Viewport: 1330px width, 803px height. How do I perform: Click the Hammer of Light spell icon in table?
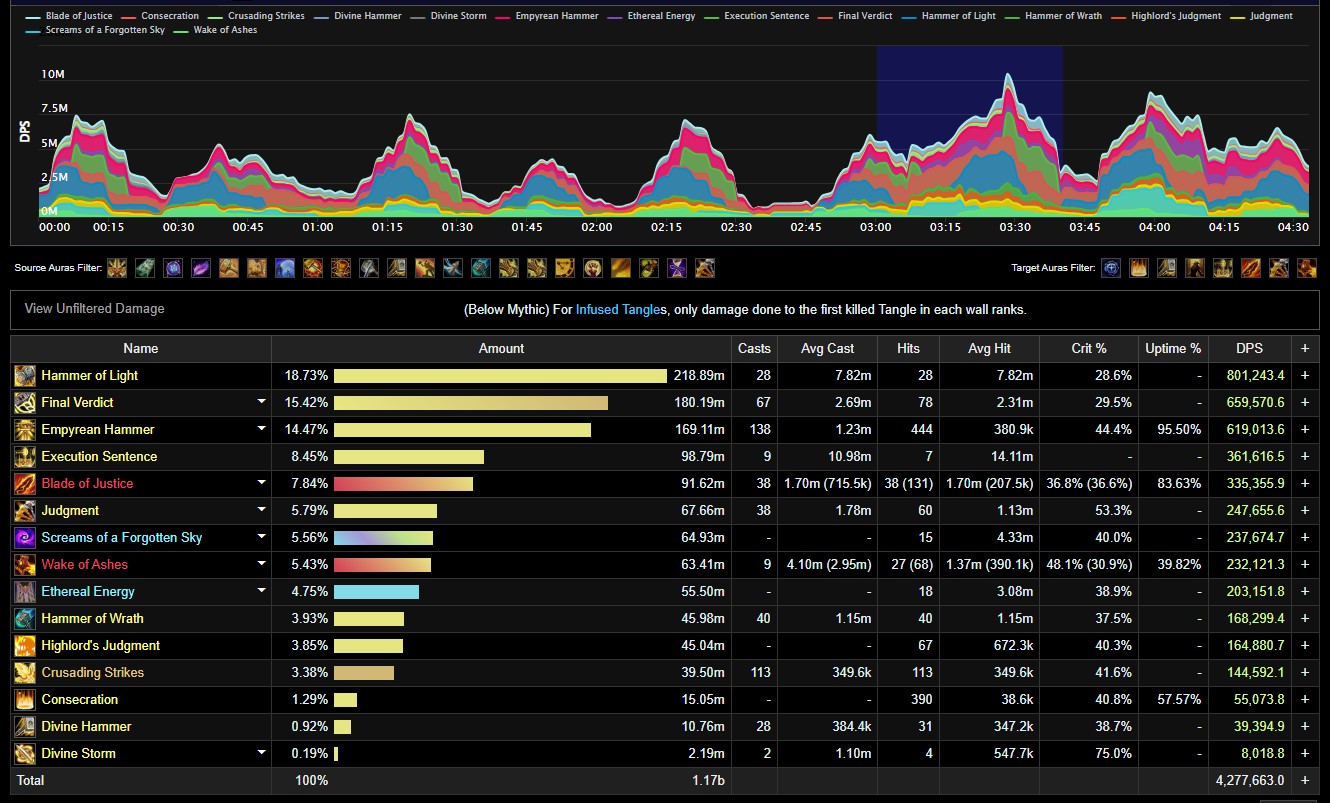(x=25, y=376)
